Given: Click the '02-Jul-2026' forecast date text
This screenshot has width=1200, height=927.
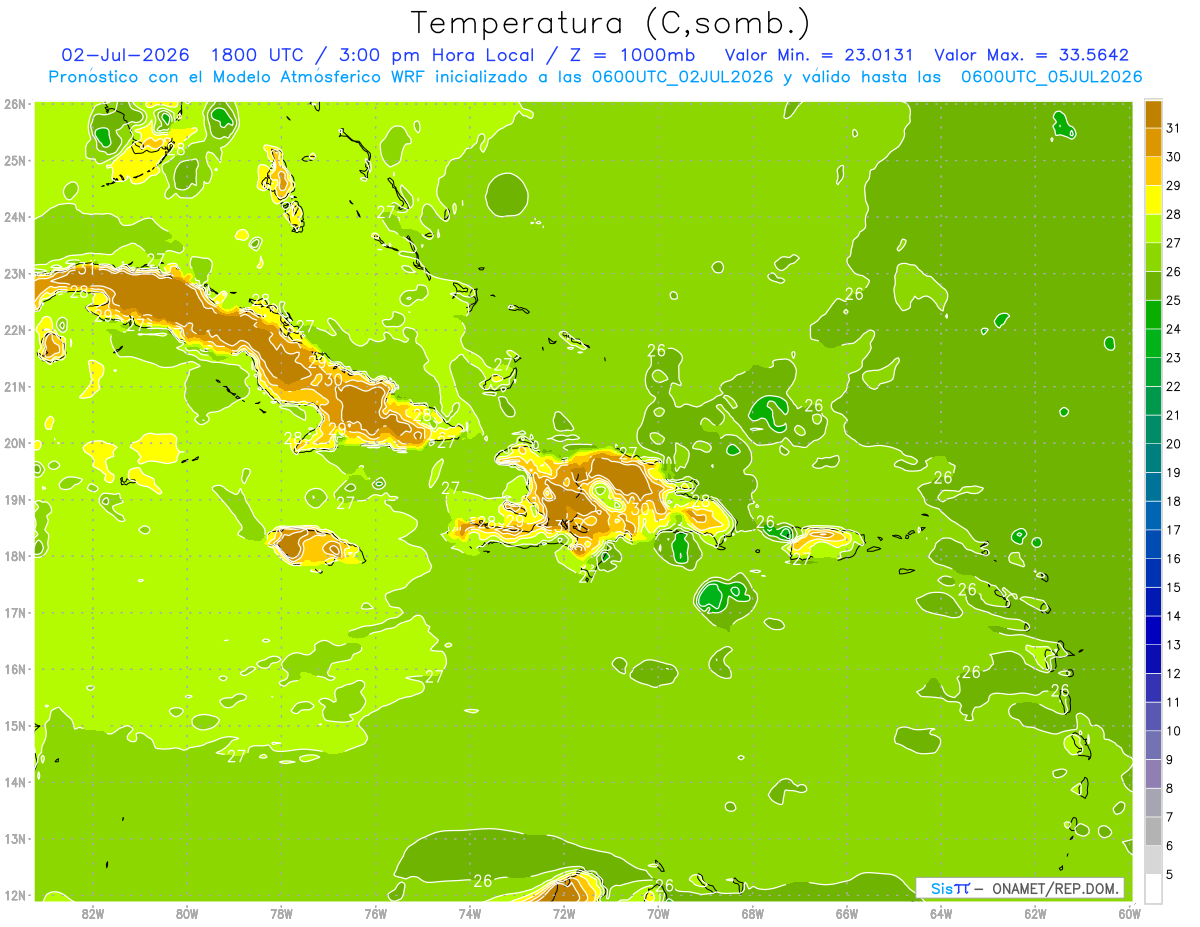Looking at the screenshot, I should point(124,55).
